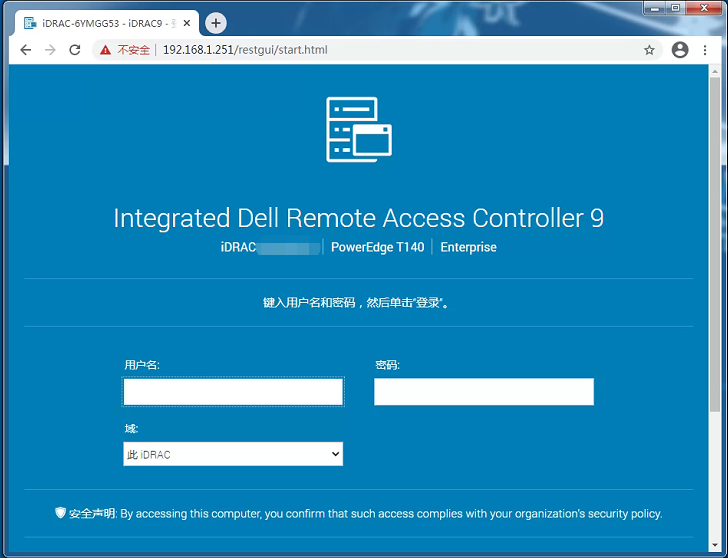
Task: Select the iDRAC-6YMGG53 browser tab
Action: click(x=107, y=23)
